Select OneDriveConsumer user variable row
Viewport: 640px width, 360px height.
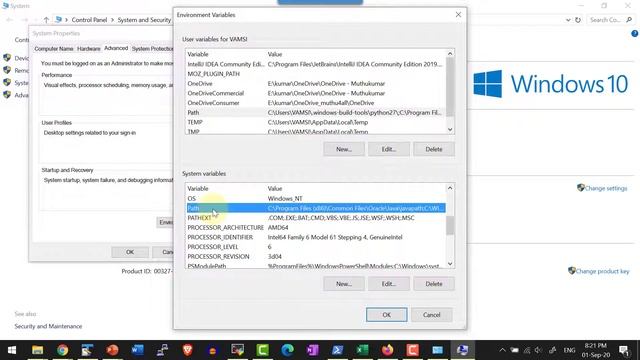pyautogui.click(x=316, y=103)
